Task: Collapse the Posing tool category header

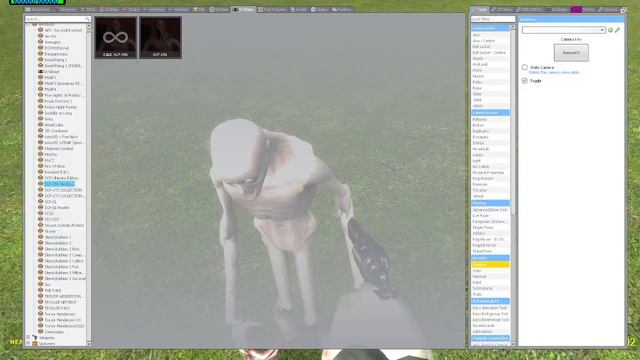Action: pyautogui.click(x=490, y=203)
